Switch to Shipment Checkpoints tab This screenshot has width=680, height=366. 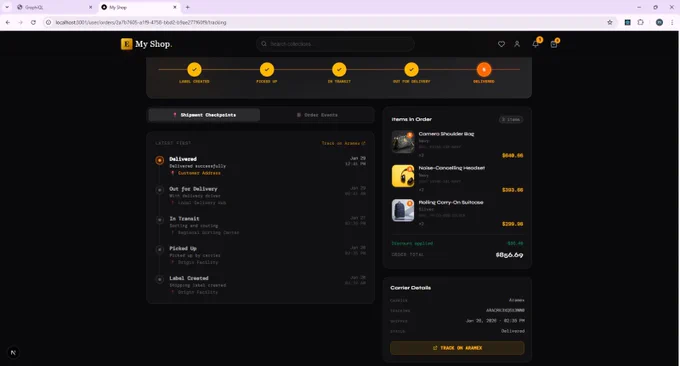tap(204, 115)
